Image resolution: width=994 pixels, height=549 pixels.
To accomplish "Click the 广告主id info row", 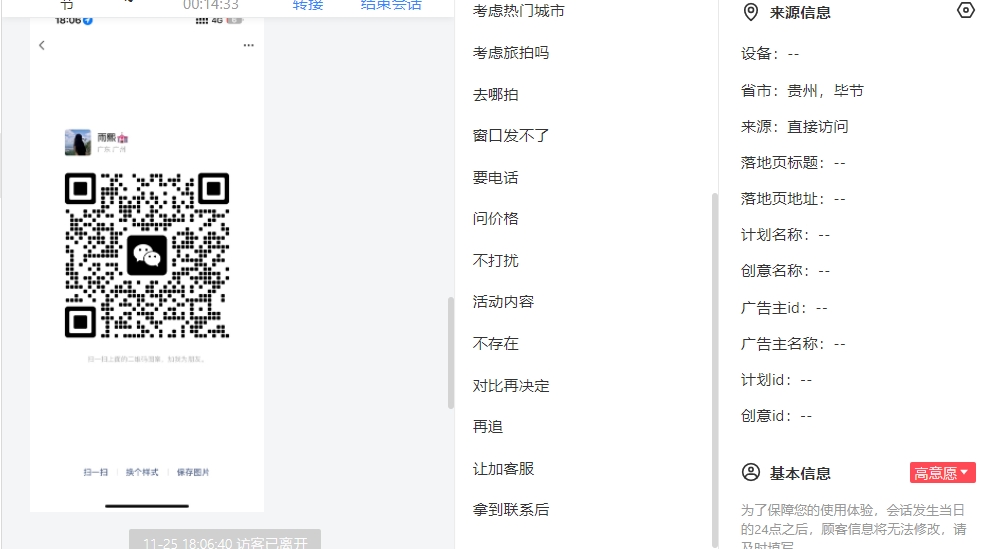I will click(784, 308).
